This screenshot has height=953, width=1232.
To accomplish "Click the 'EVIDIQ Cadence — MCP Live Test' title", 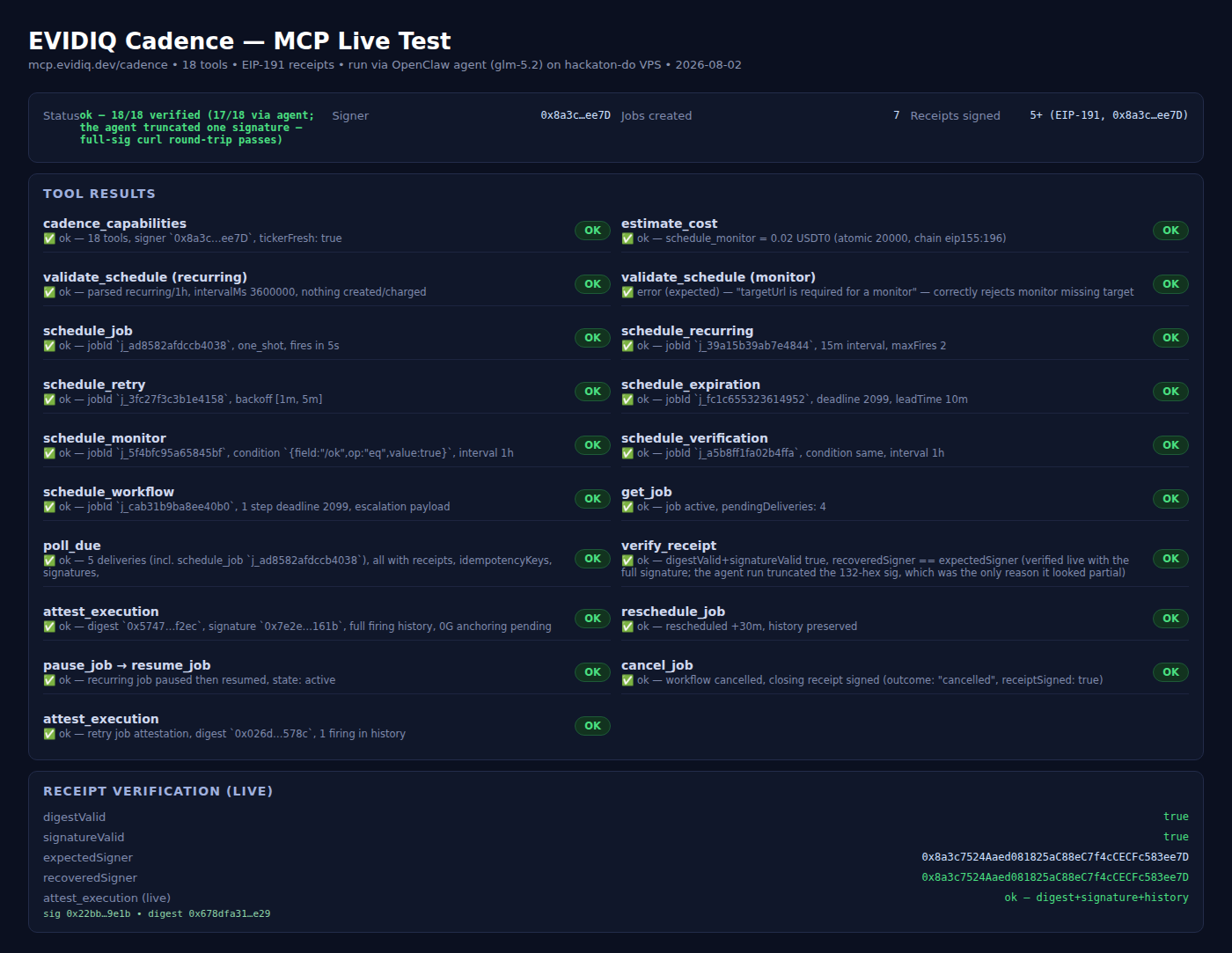I will point(239,41).
